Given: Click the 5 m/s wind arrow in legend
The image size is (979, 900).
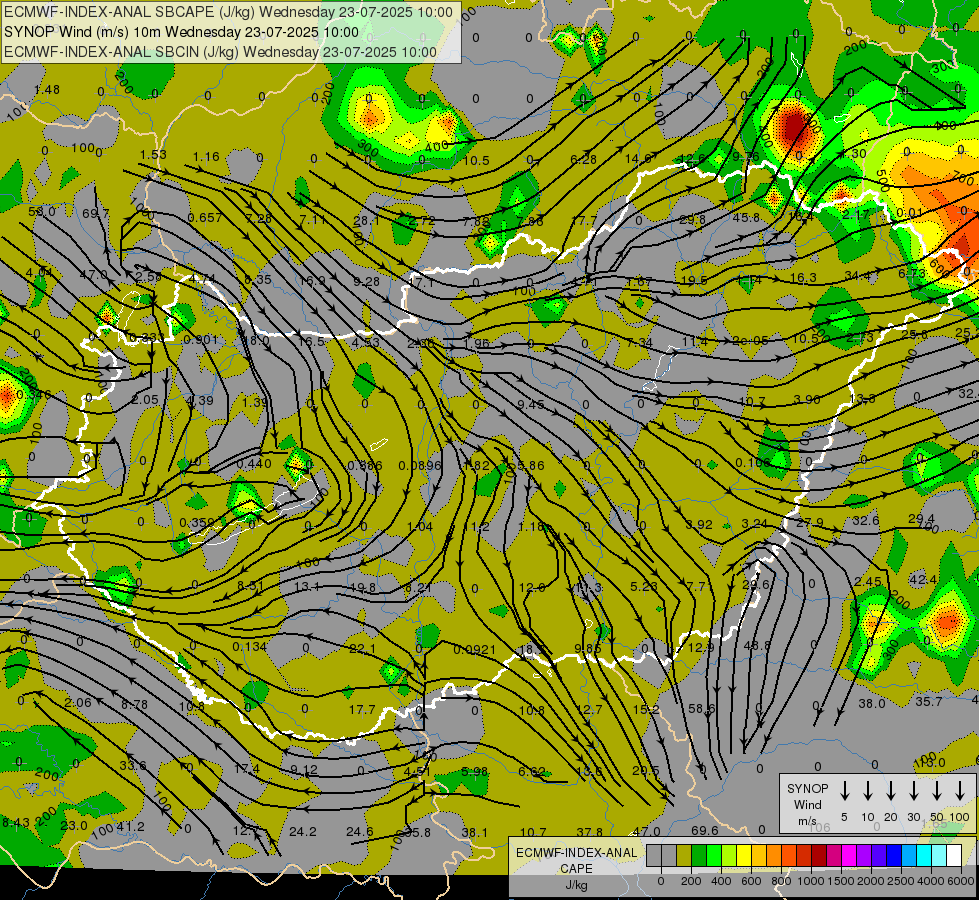Looking at the screenshot, I should click(x=844, y=791).
